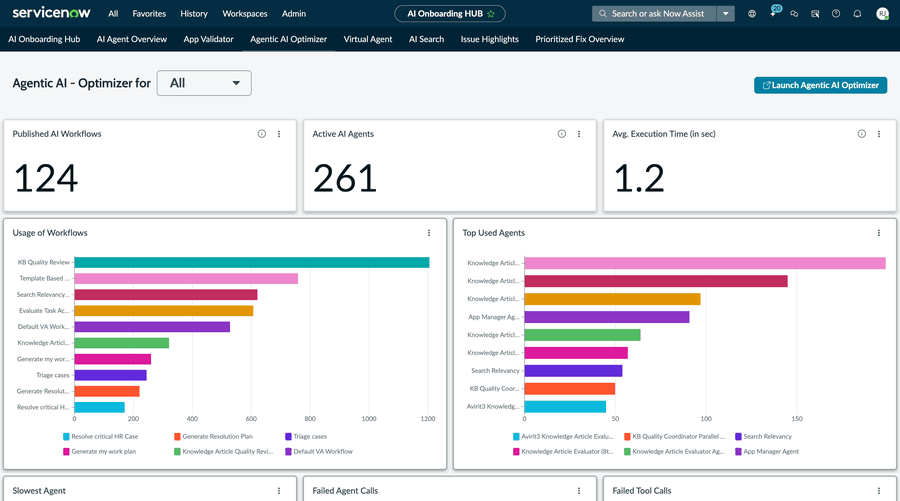The height and width of the screenshot is (501, 900).
Task: Switch to Virtual Agent tab
Action: 368,39
